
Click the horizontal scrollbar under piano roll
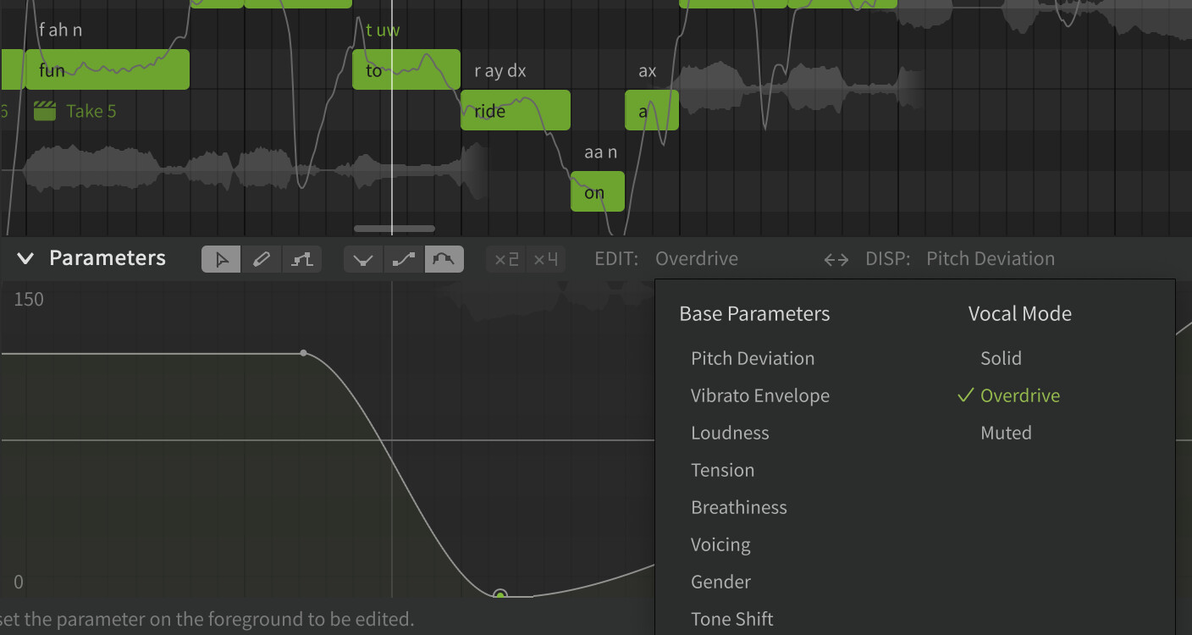(395, 228)
